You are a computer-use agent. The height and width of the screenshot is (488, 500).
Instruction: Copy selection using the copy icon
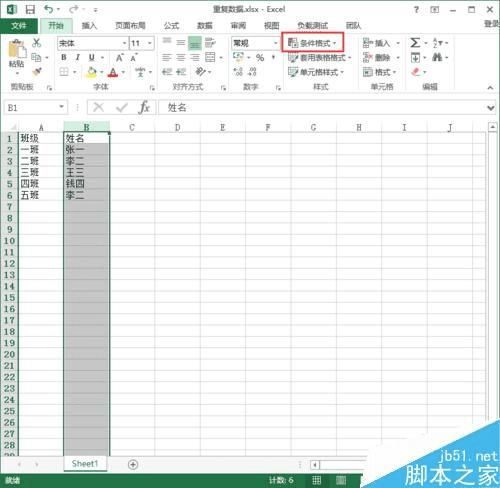(x=36, y=57)
